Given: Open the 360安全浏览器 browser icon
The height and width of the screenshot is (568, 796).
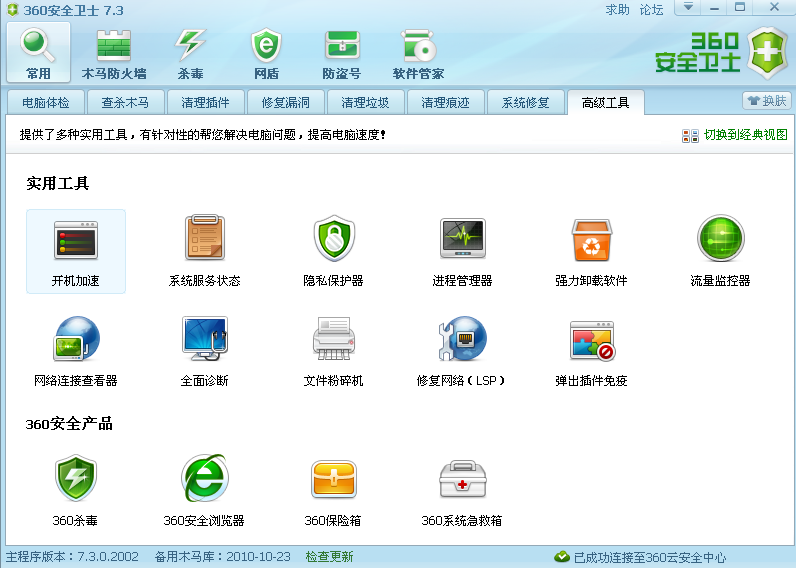Looking at the screenshot, I should (x=205, y=478).
